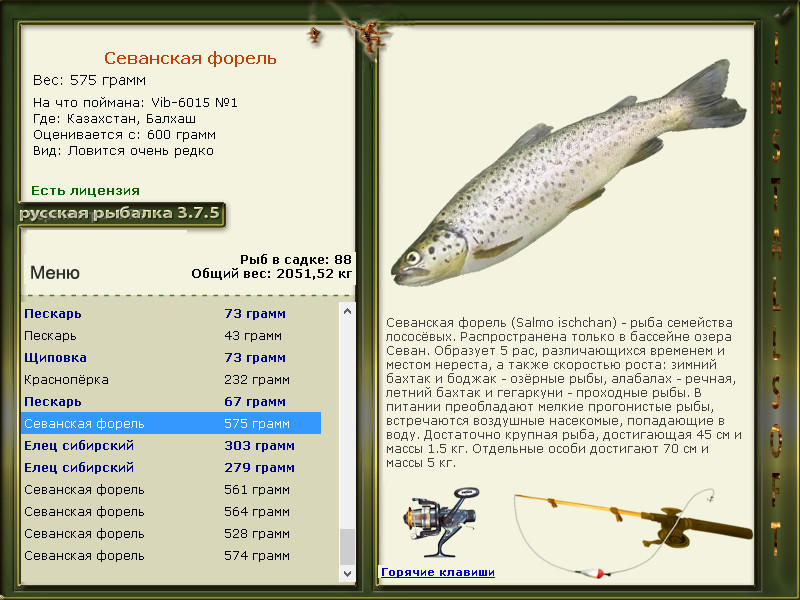Click the small insect icon near title
This screenshot has width=800, height=600.
pos(315,35)
